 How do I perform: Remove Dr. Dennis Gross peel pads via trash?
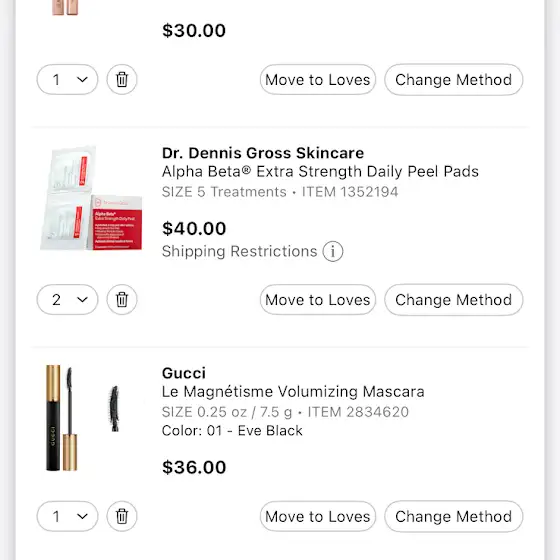point(122,299)
